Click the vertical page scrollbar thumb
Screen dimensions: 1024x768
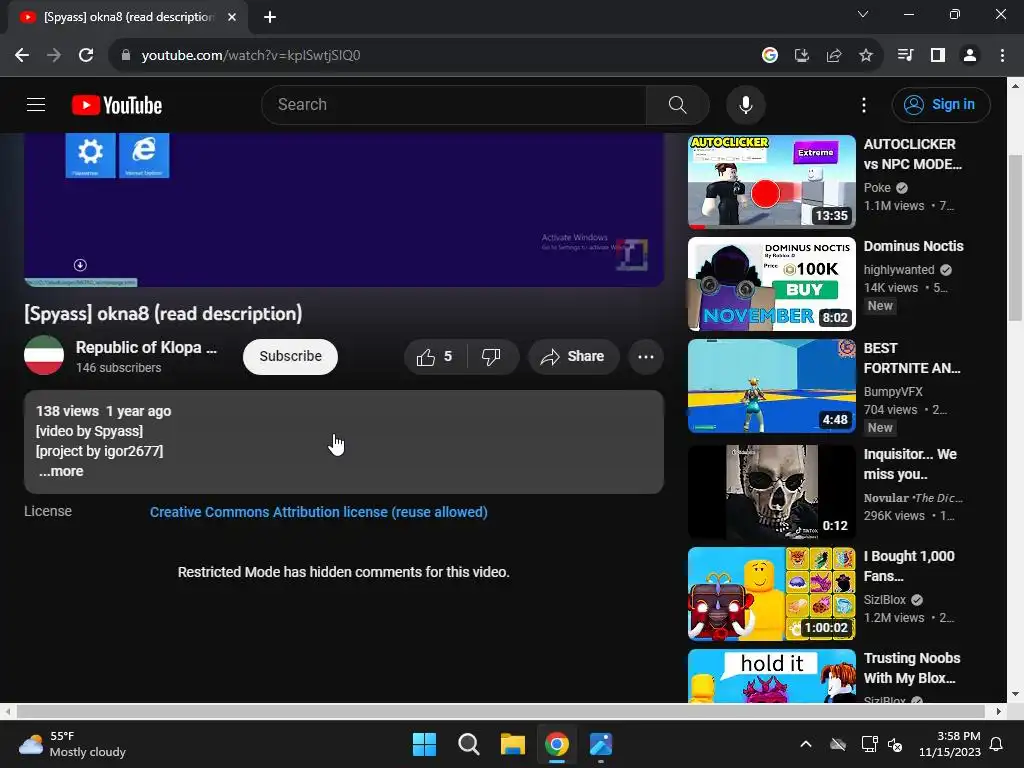coord(1015,238)
